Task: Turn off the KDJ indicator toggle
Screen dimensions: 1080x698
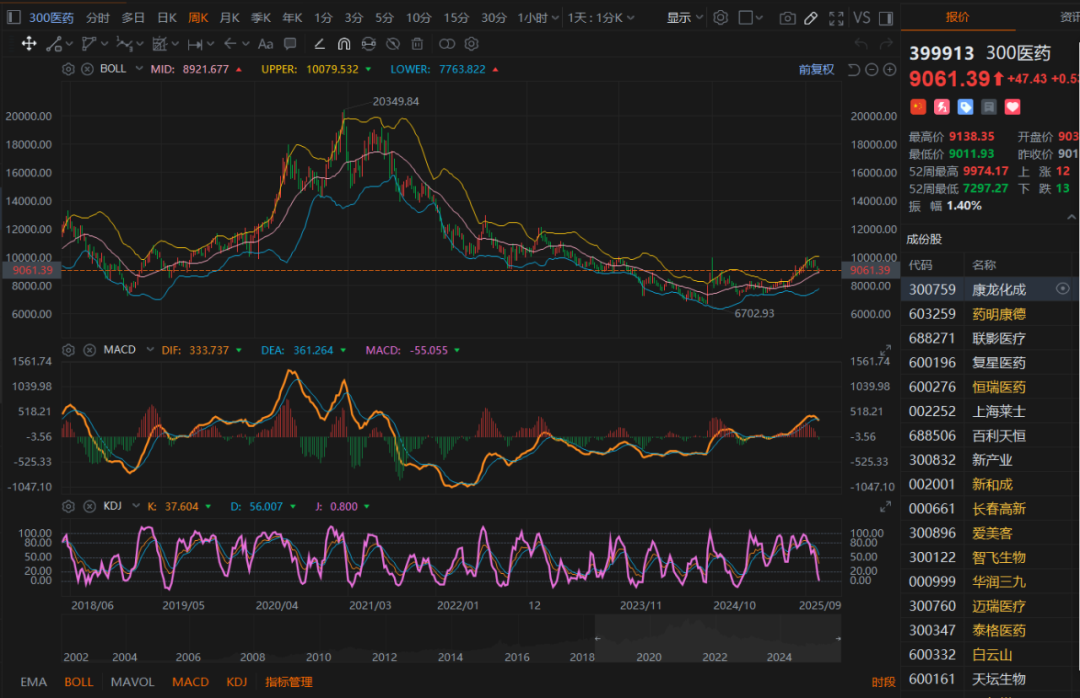Action: (x=236, y=682)
